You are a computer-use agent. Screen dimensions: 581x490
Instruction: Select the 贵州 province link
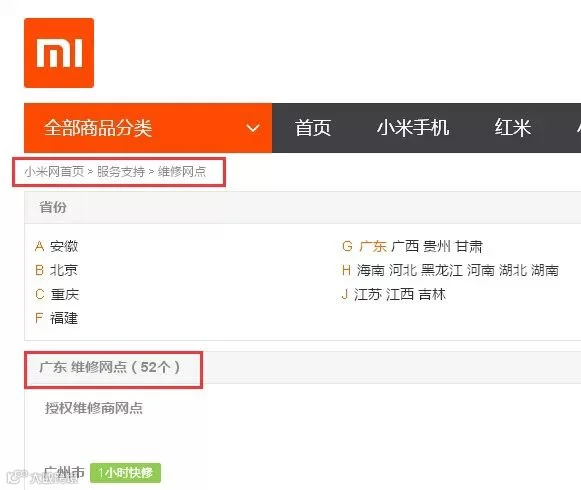[x=437, y=246]
